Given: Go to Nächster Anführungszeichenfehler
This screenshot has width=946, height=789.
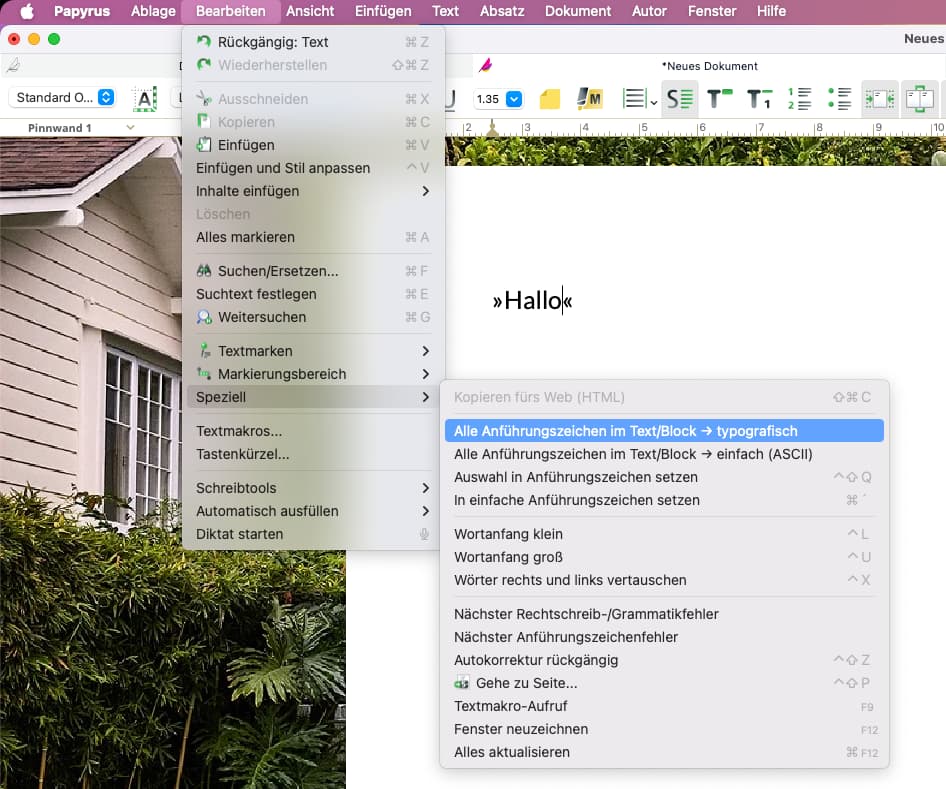Looking at the screenshot, I should pyautogui.click(x=664, y=637).
